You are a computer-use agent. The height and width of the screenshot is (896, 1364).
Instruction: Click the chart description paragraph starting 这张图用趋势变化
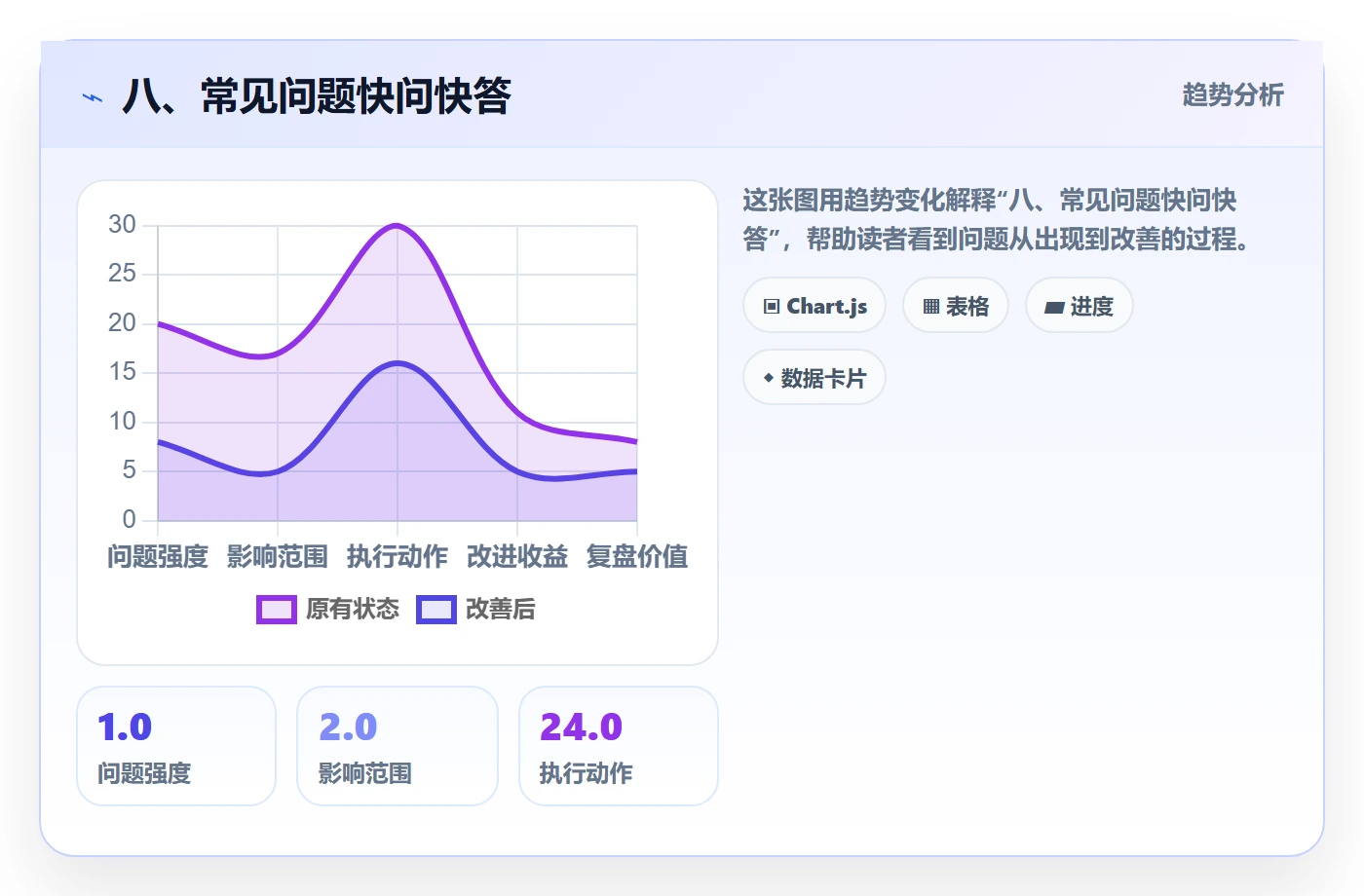(x=997, y=219)
